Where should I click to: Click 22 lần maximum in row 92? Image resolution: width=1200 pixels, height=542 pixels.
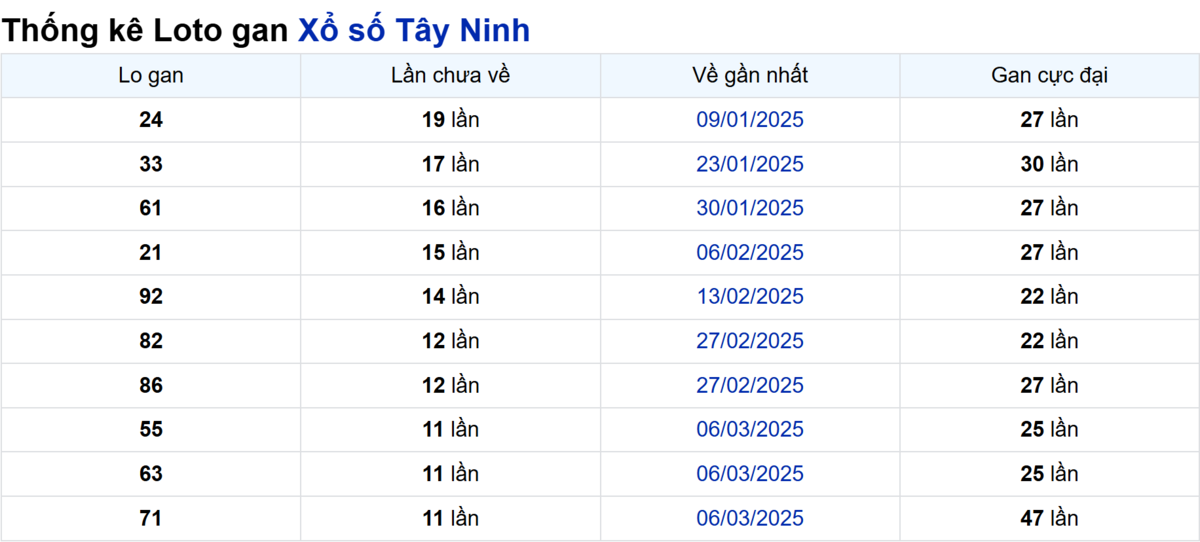point(1049,297)
